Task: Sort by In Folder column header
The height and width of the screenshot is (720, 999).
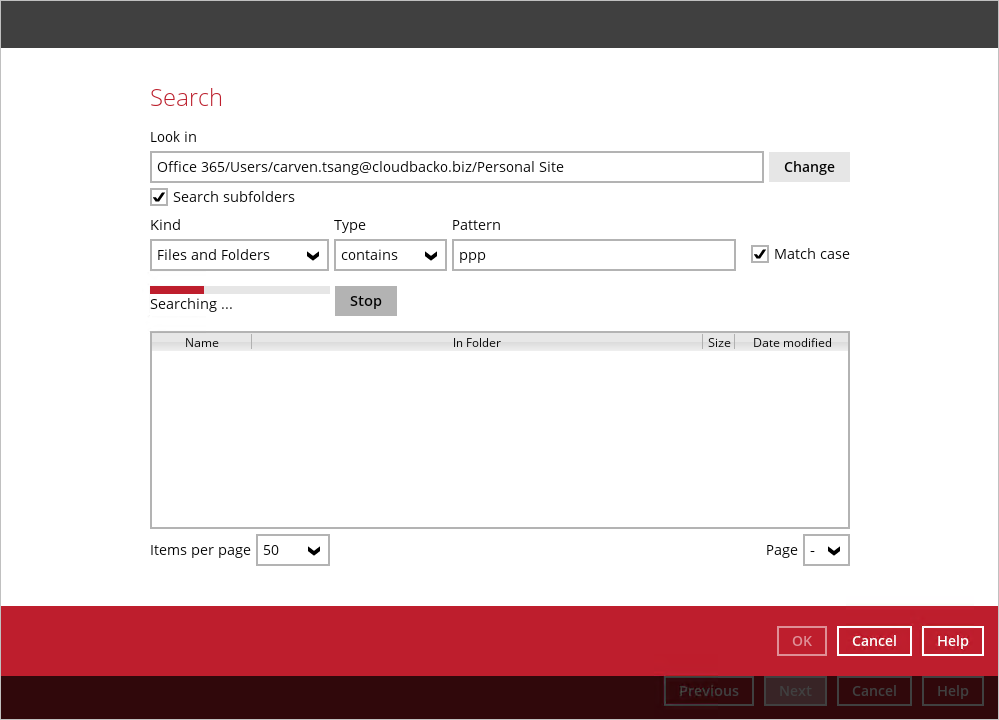Action: pos(477,342)
